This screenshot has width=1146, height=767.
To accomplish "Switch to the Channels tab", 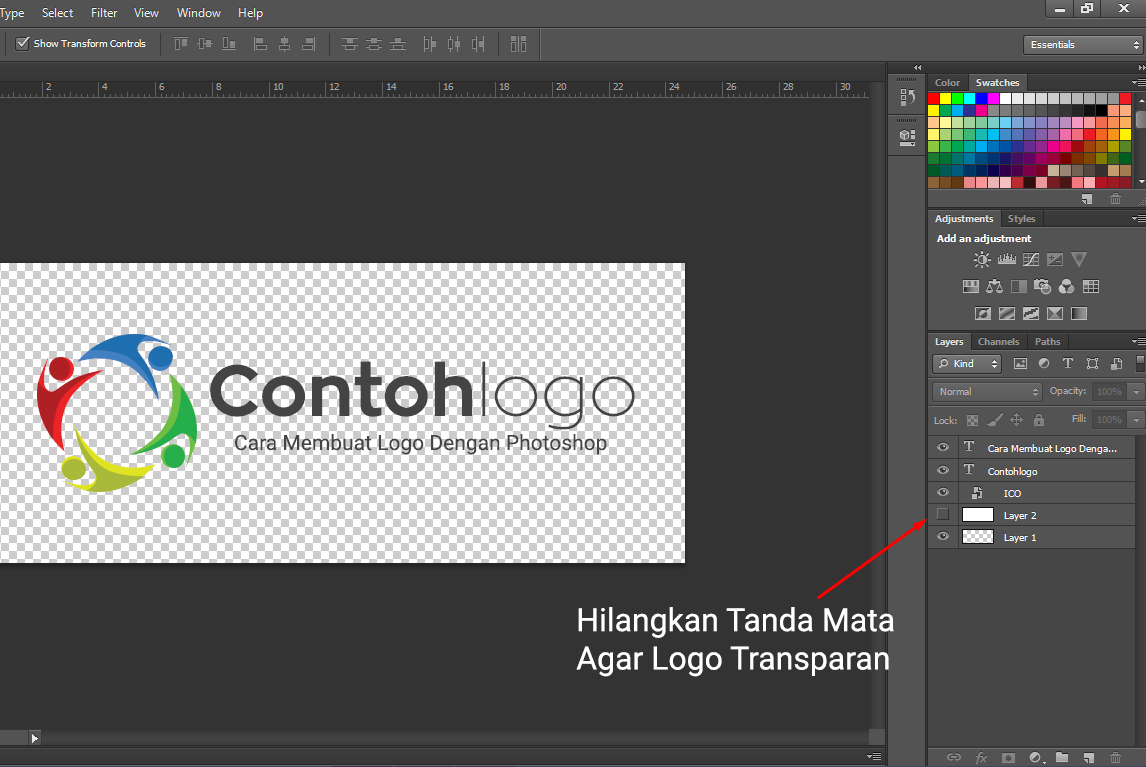I will coord(998,341).
